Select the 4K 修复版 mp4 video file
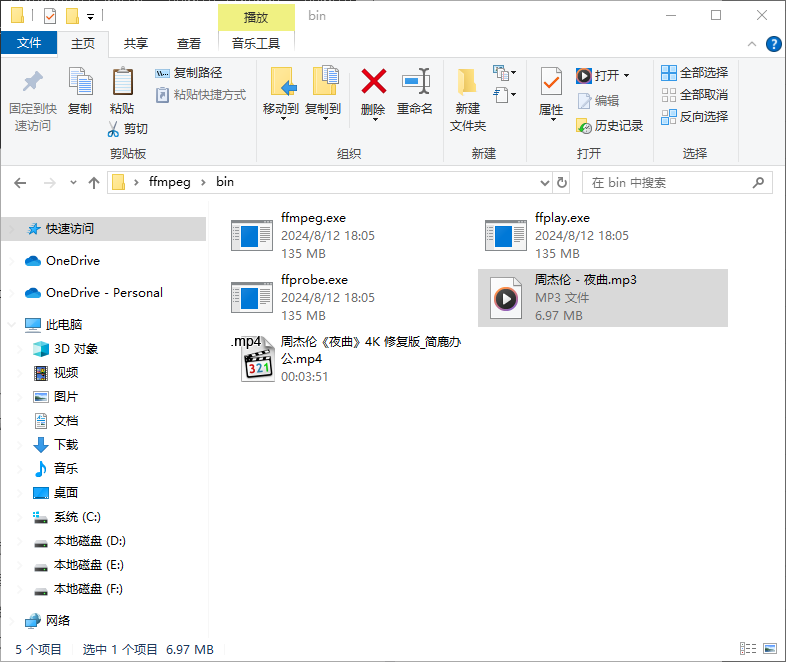The image size is (786, 662). point(346,359)
